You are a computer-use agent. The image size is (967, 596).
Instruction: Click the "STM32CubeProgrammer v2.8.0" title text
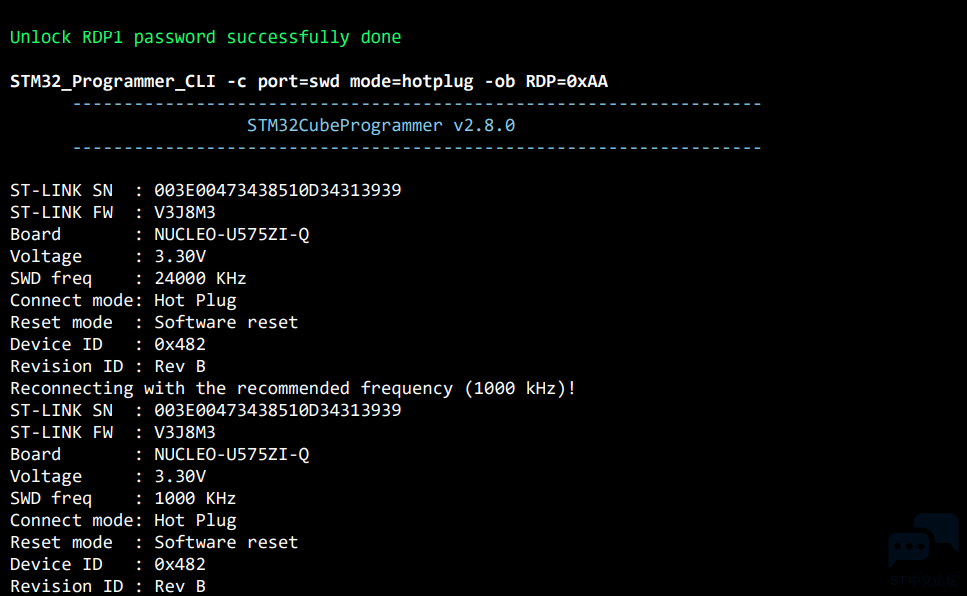click(x=381, y=126)
